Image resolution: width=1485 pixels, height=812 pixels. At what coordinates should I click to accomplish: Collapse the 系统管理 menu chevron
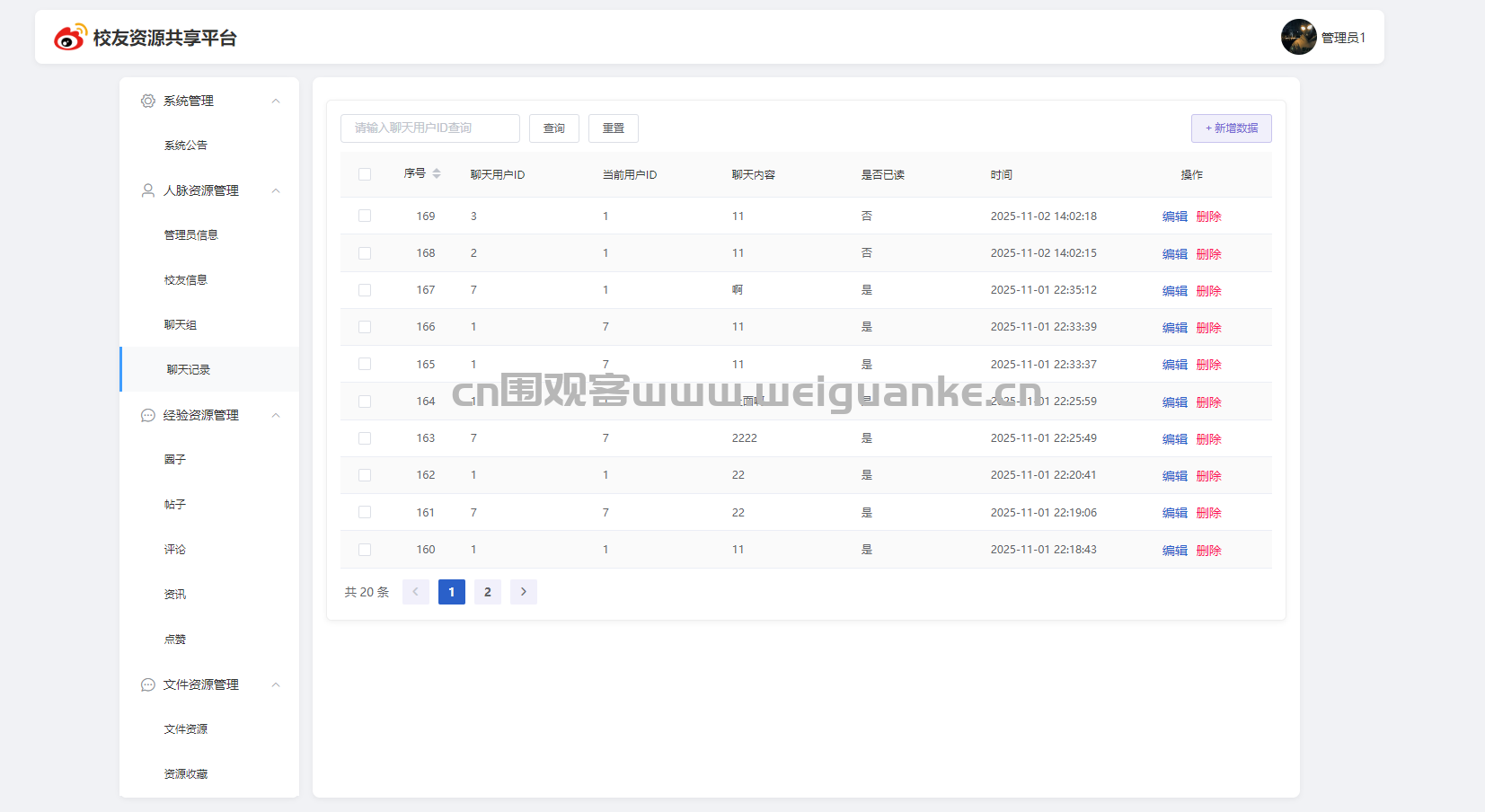(276, 101)
